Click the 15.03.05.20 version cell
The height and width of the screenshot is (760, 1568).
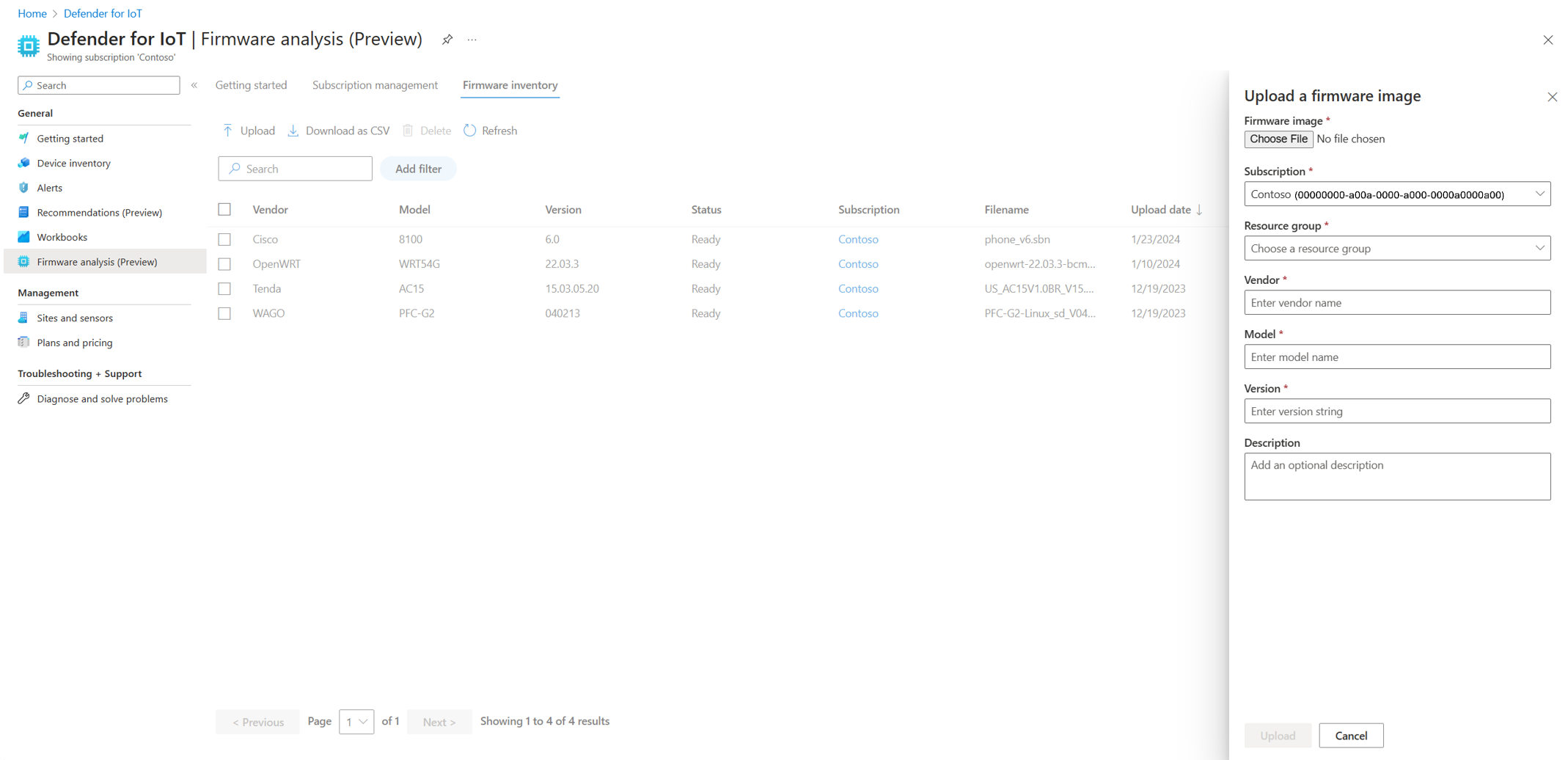pyautogui.click(x=572, y=289)
